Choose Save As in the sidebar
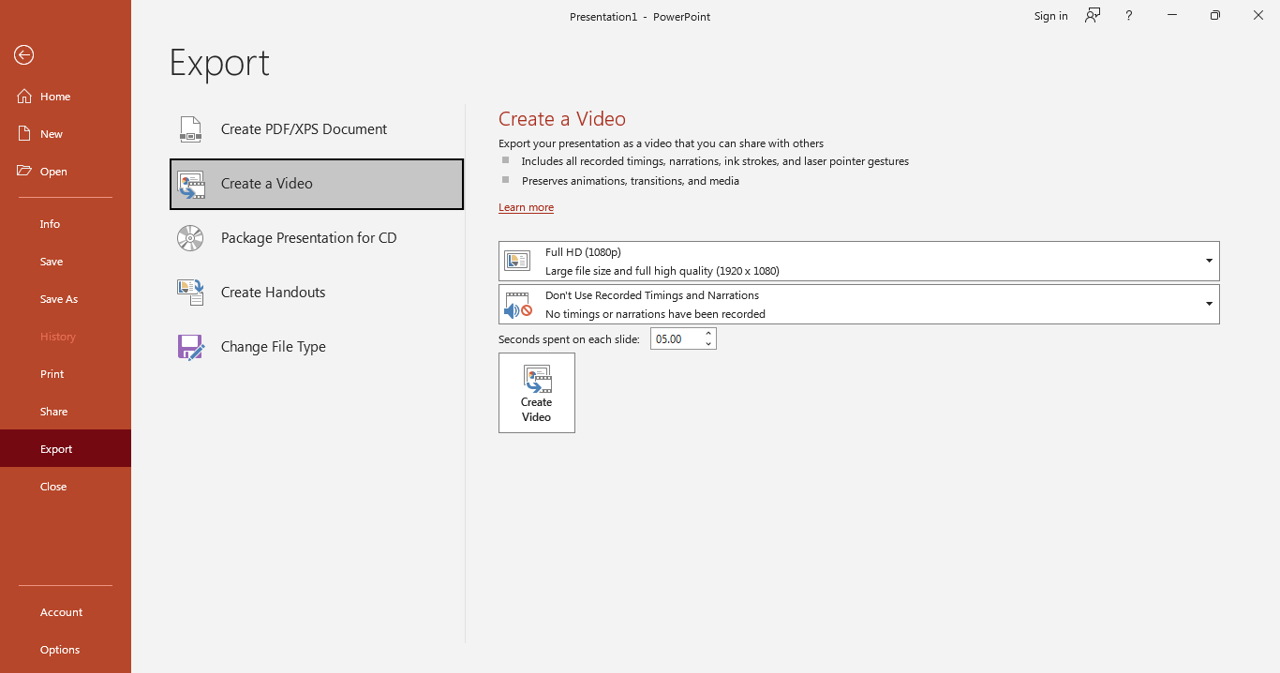The image size is (1280, 673). (x=65, y=299)
